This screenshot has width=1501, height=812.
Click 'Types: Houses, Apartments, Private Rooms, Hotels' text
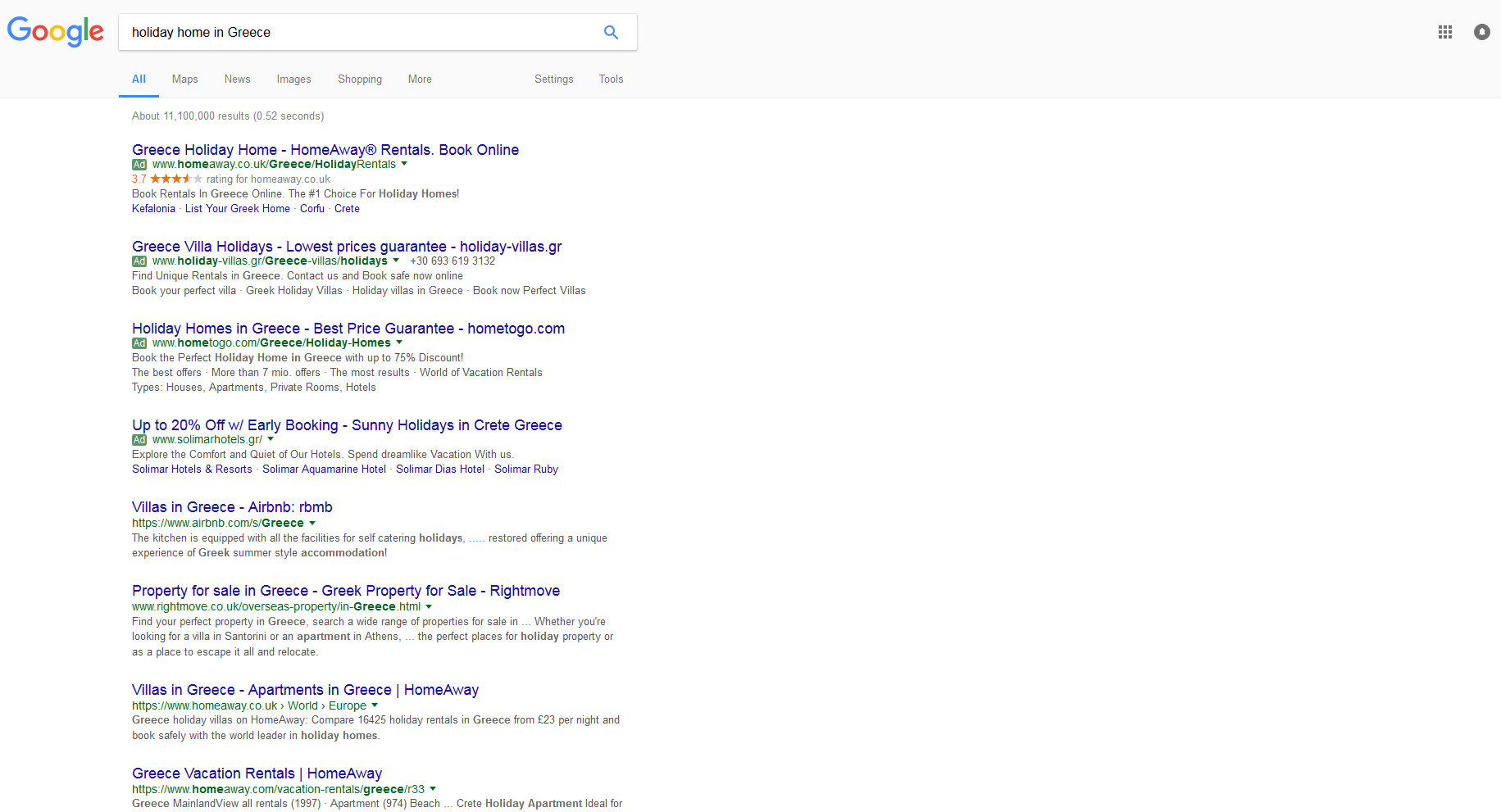(x=254, y=388)
